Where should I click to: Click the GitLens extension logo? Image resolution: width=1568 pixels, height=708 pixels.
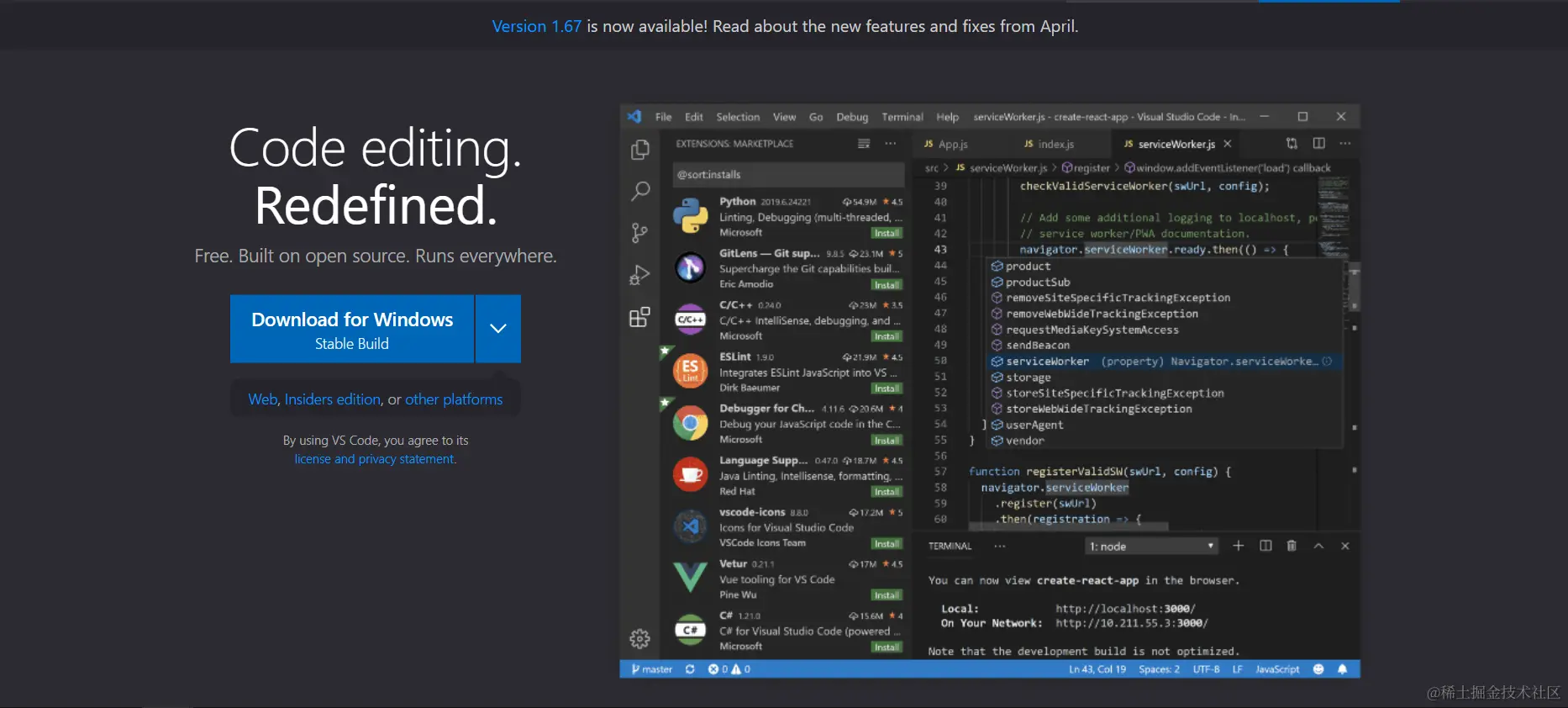691,267
